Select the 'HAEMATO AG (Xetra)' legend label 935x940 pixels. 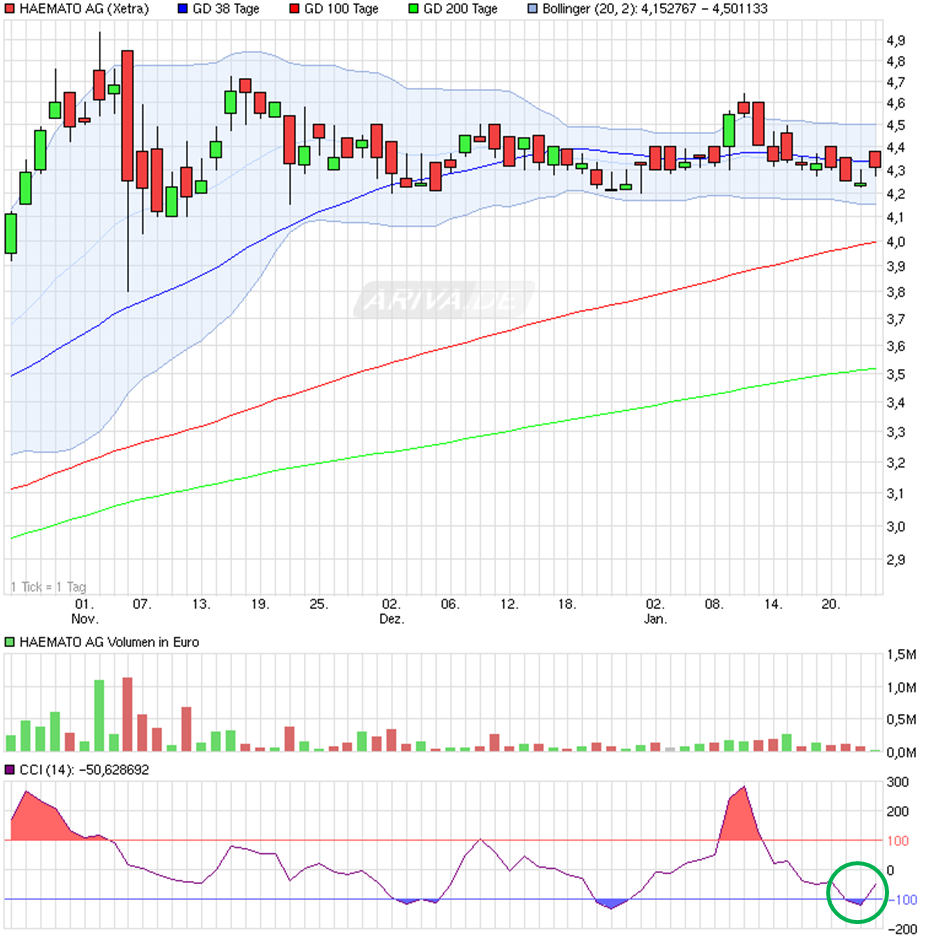(x=85, y=8)
